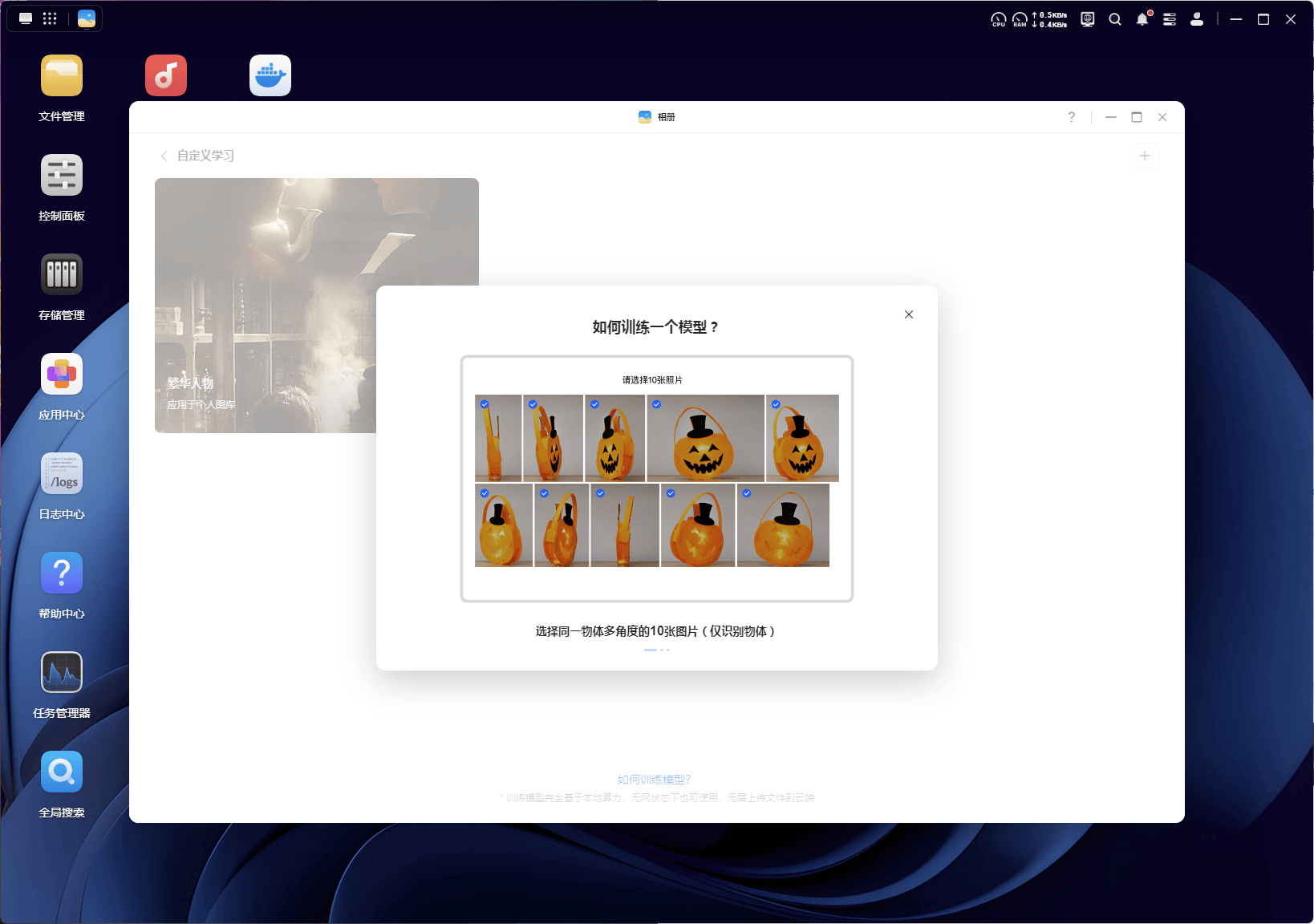This screenshot has width=1314, height=924.
Task: Click the 如何训练模型? link
Action: click(654, 780)
